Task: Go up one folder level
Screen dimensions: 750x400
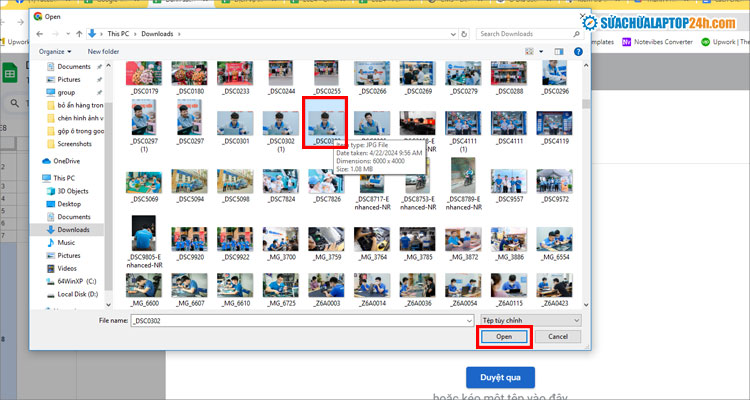Action: pyautogui.click(x=78, y=33)
